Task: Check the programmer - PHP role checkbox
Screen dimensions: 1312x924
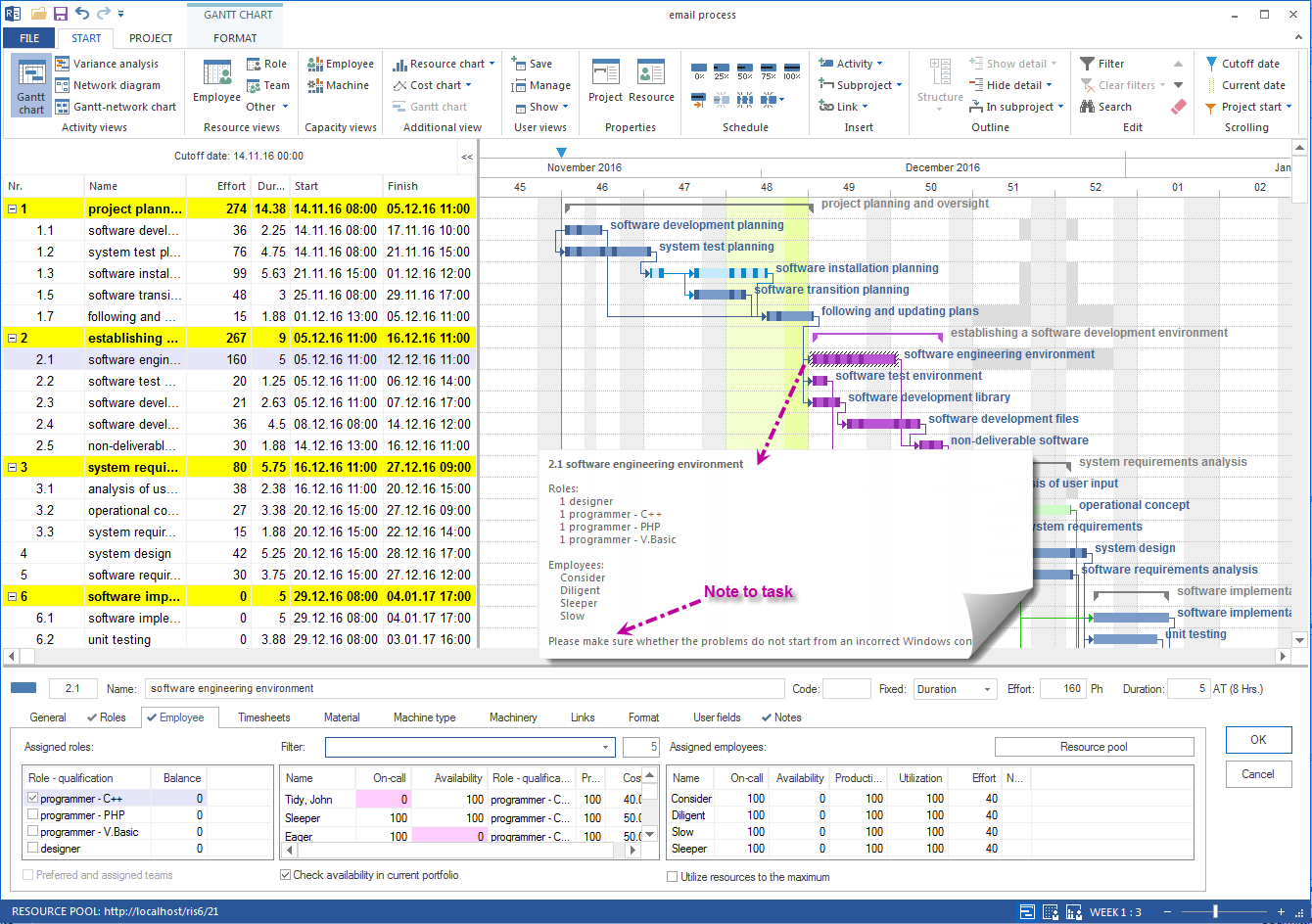Action: [x=33, y=815]
